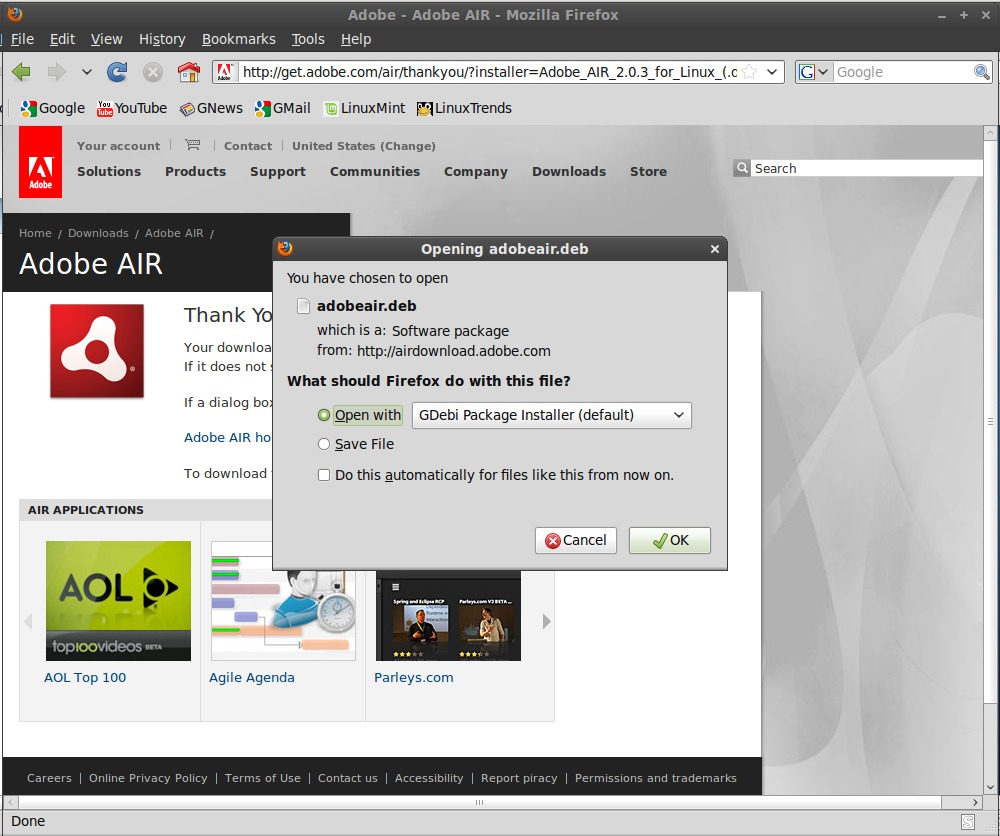The width and height of the screenshot is (1000, 836).
Task: Open the AOL Top 100 thumbnail
Action: (118, 601)
